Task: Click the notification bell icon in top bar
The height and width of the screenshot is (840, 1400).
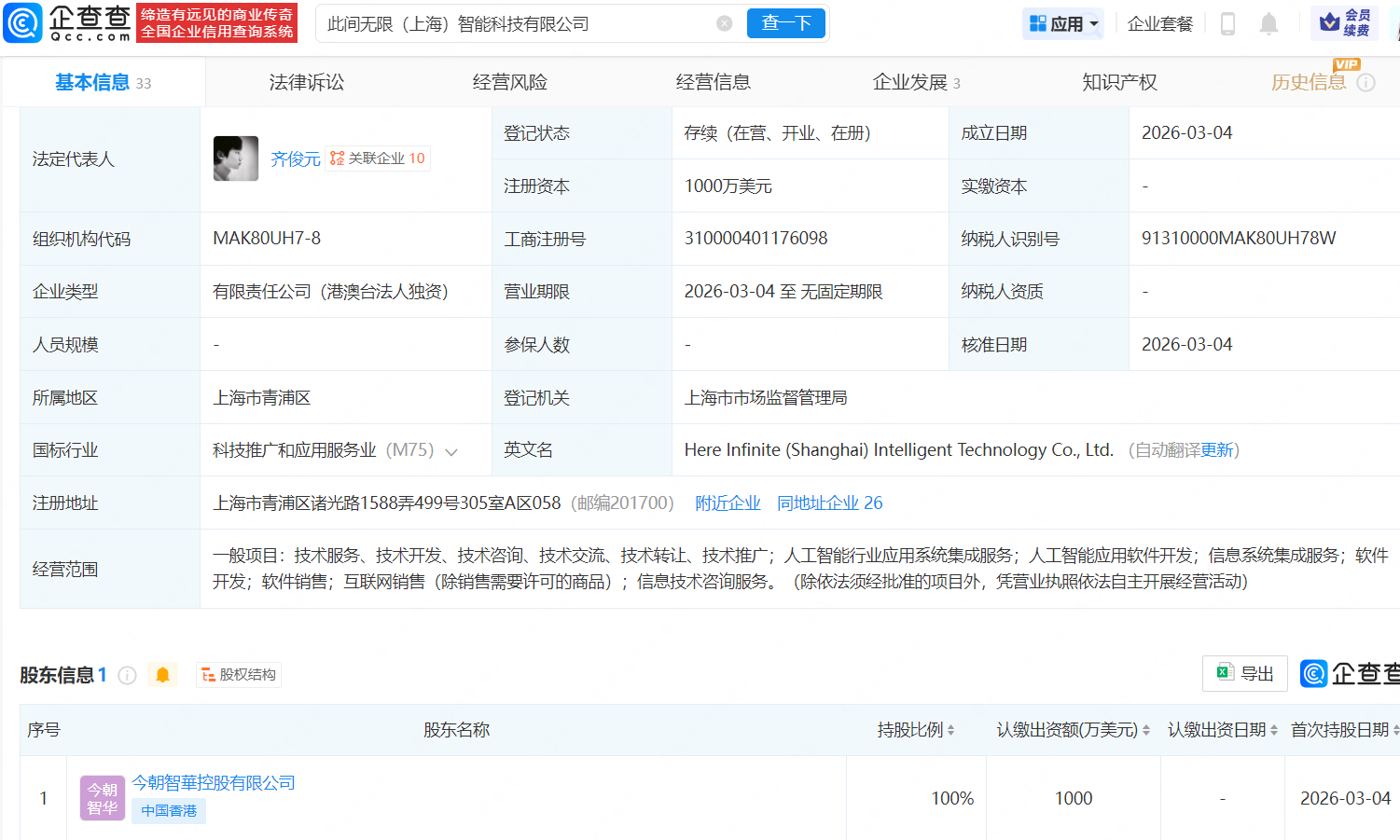Action: click(1268, 23)
